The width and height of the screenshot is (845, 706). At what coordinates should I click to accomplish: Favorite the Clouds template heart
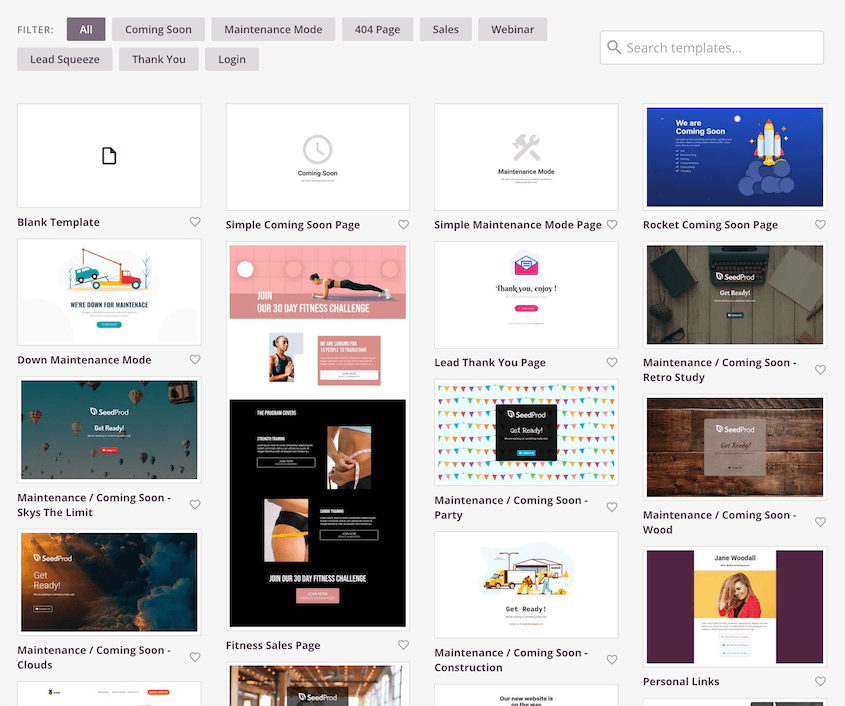(x=195, y=656)
